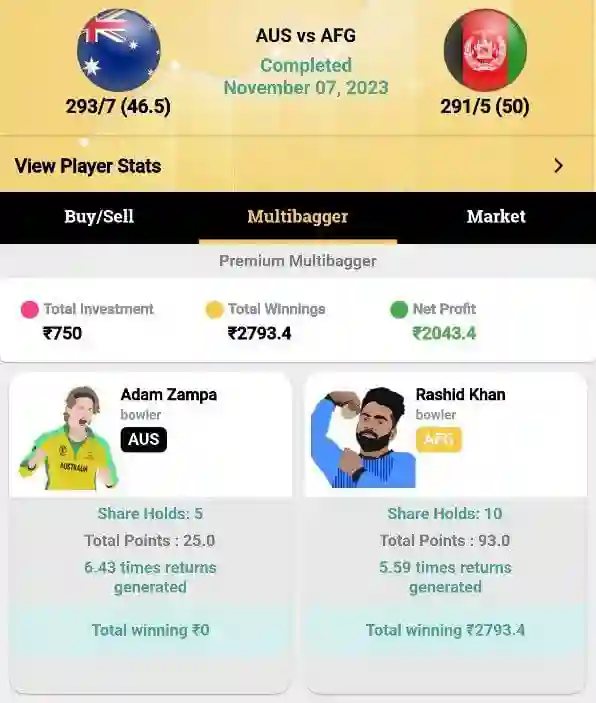Select the Multibagger tab
The image size is (596, 703).
(x=298, y=217)
